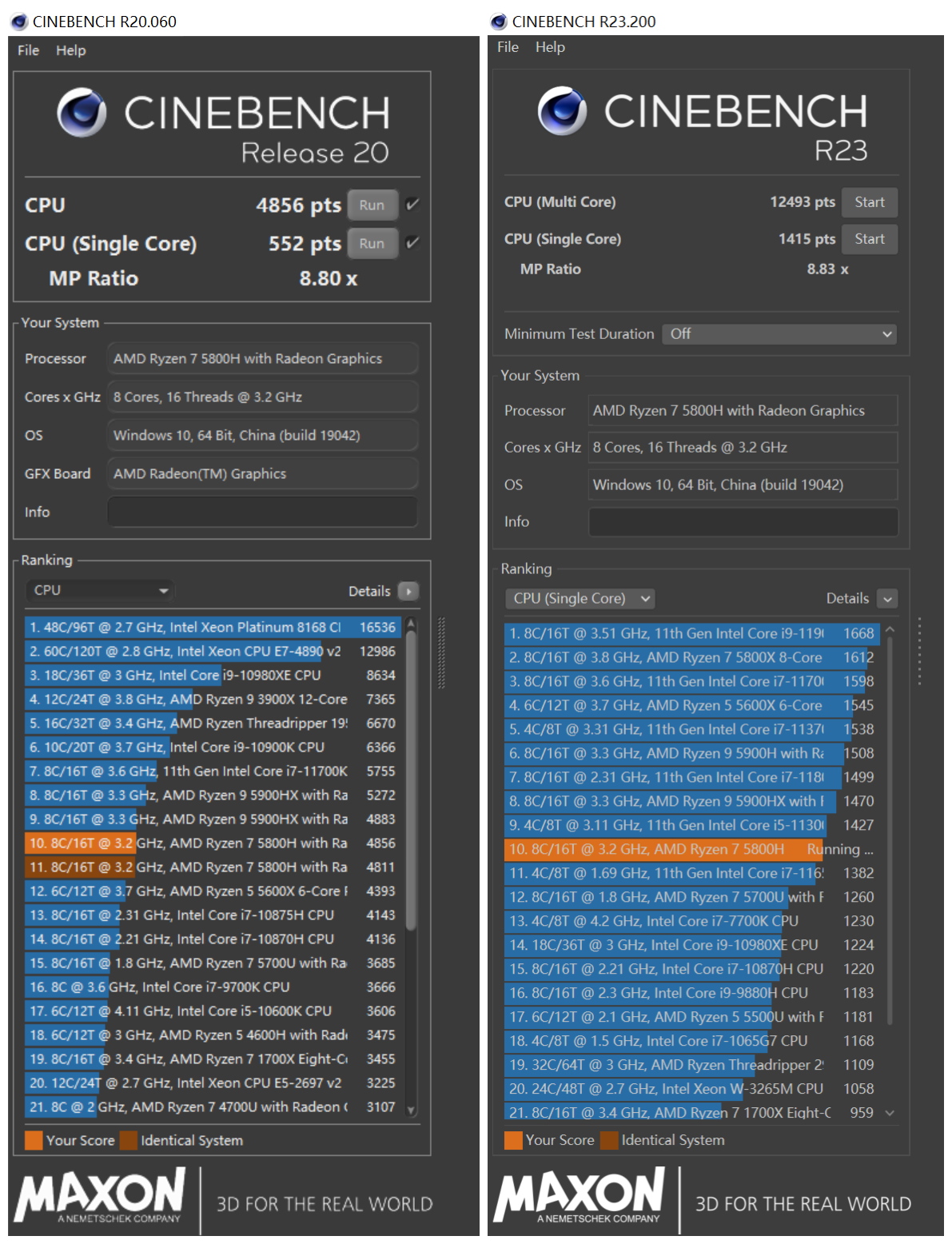Select Core i7-1065G7 row in R23 ranking

pos(692,1042)
